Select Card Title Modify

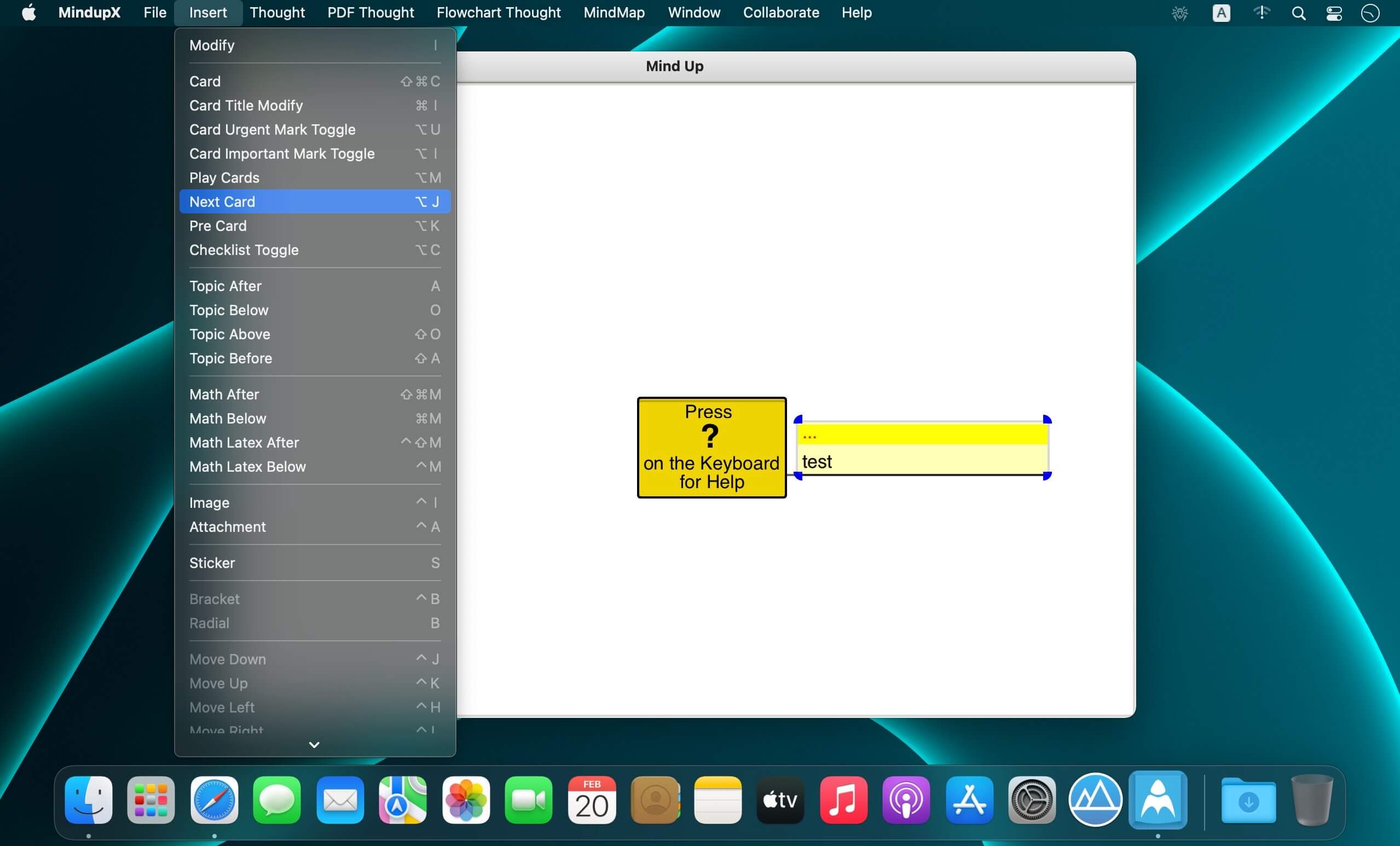(x=315, y=106)
